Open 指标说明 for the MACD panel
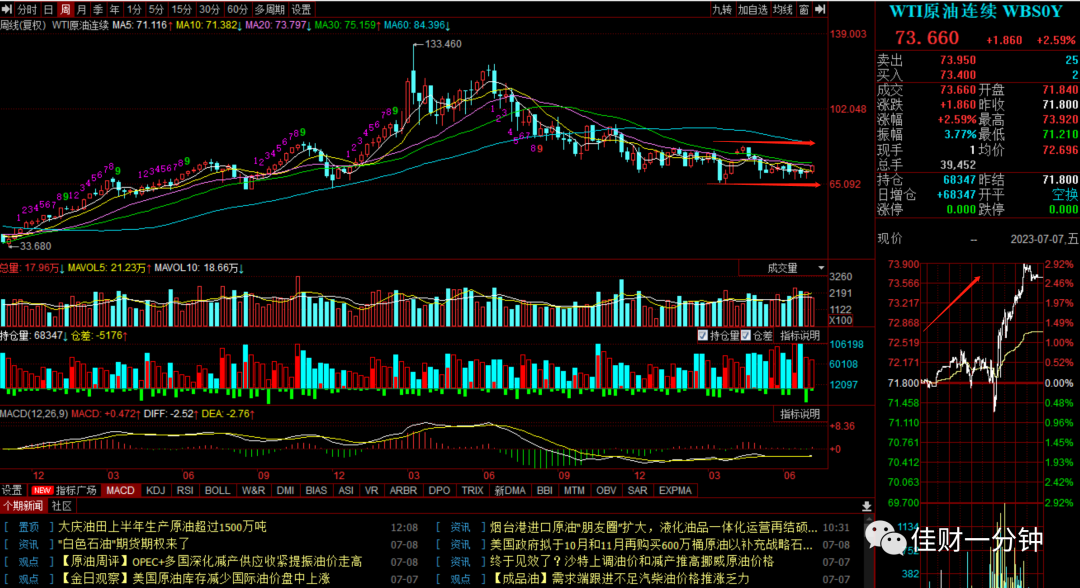Image resolution: width=1080 pixels, height=588 pixels. (800, 414)
